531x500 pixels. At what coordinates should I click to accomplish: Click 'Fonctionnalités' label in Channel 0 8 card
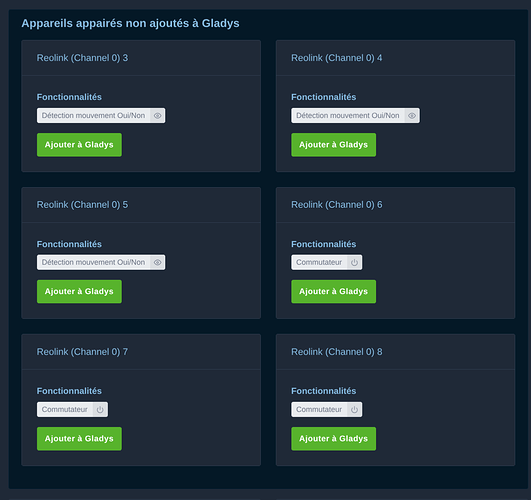coord(323,391)
